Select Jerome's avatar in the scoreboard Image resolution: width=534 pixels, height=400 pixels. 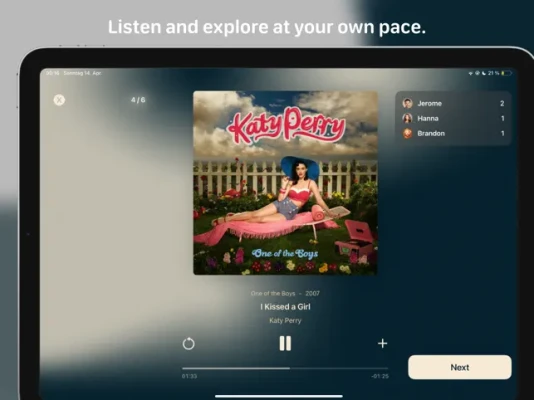[x=408, y=103]
